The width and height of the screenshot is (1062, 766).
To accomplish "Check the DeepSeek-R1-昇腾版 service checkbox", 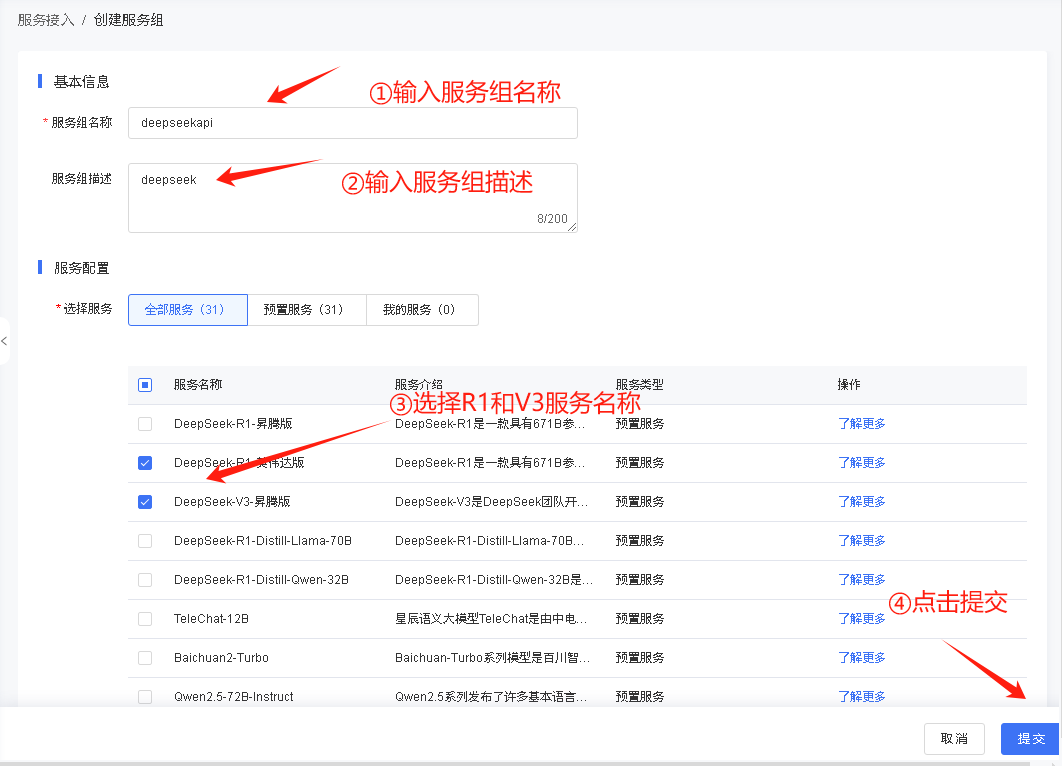I will 145,424.
